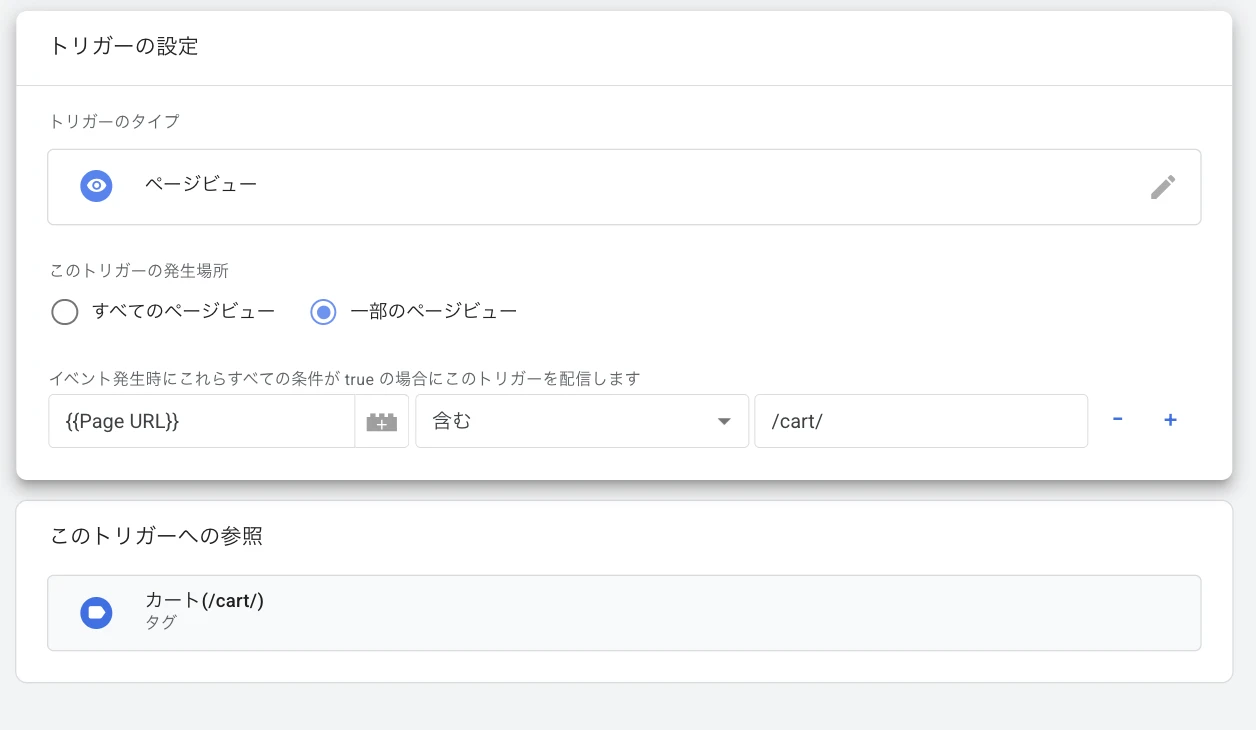Viewport: 1256px width, 730px height.
Task: Click the トリガーの設定 heading
Action: pyautogui.click(x=124, y=47)
